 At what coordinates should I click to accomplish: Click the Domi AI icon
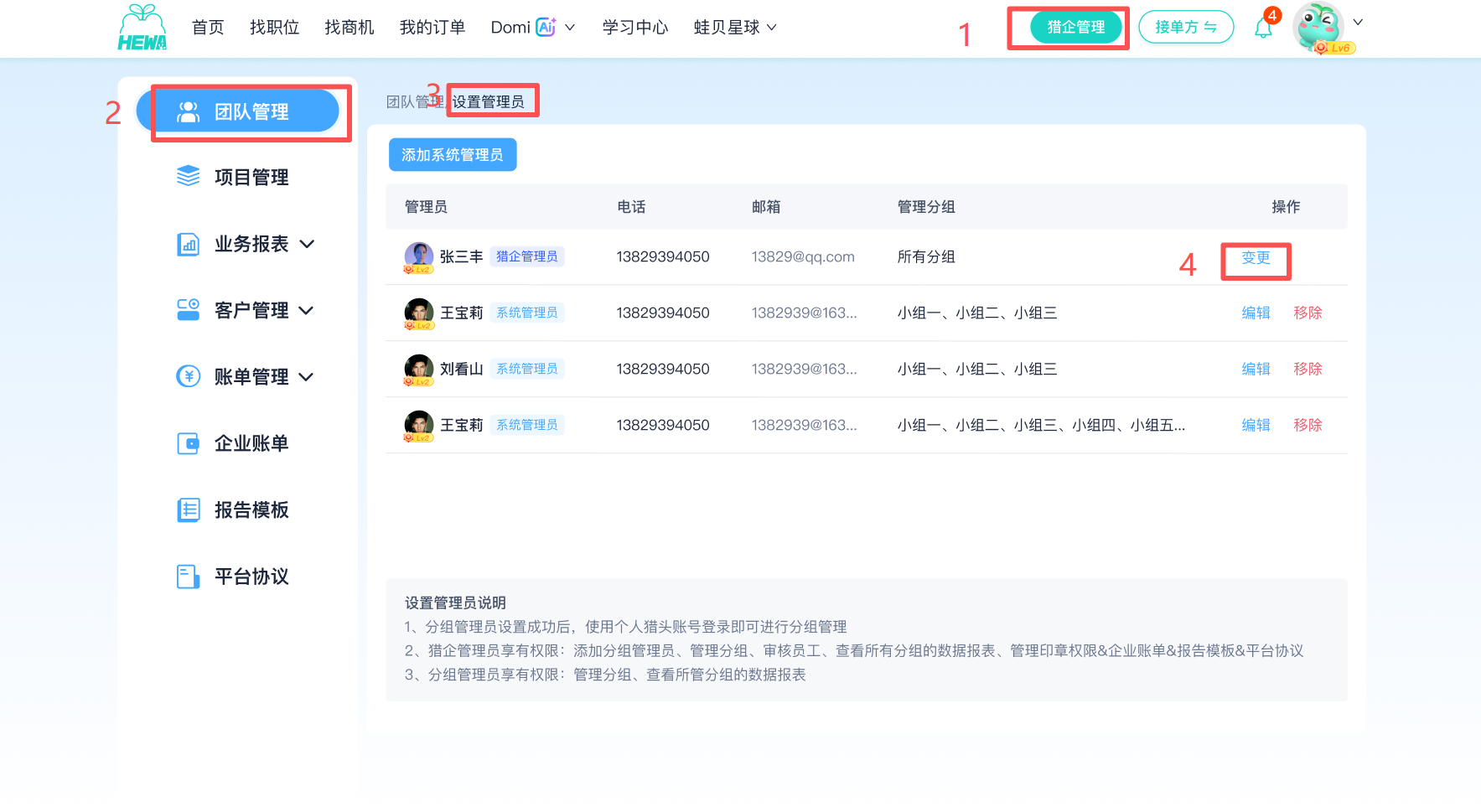coord(546,27)
